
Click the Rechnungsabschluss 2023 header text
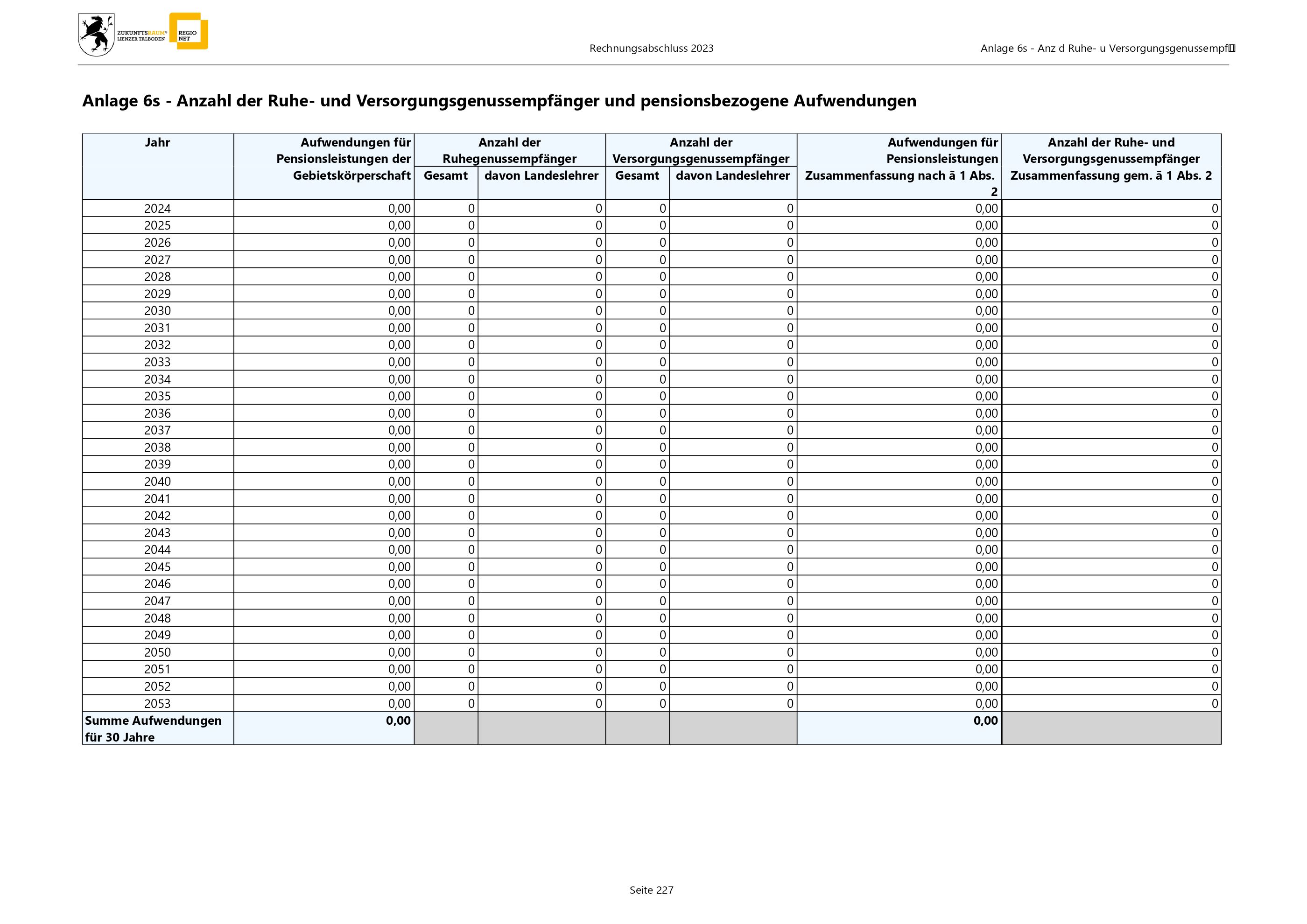[651, 49]
